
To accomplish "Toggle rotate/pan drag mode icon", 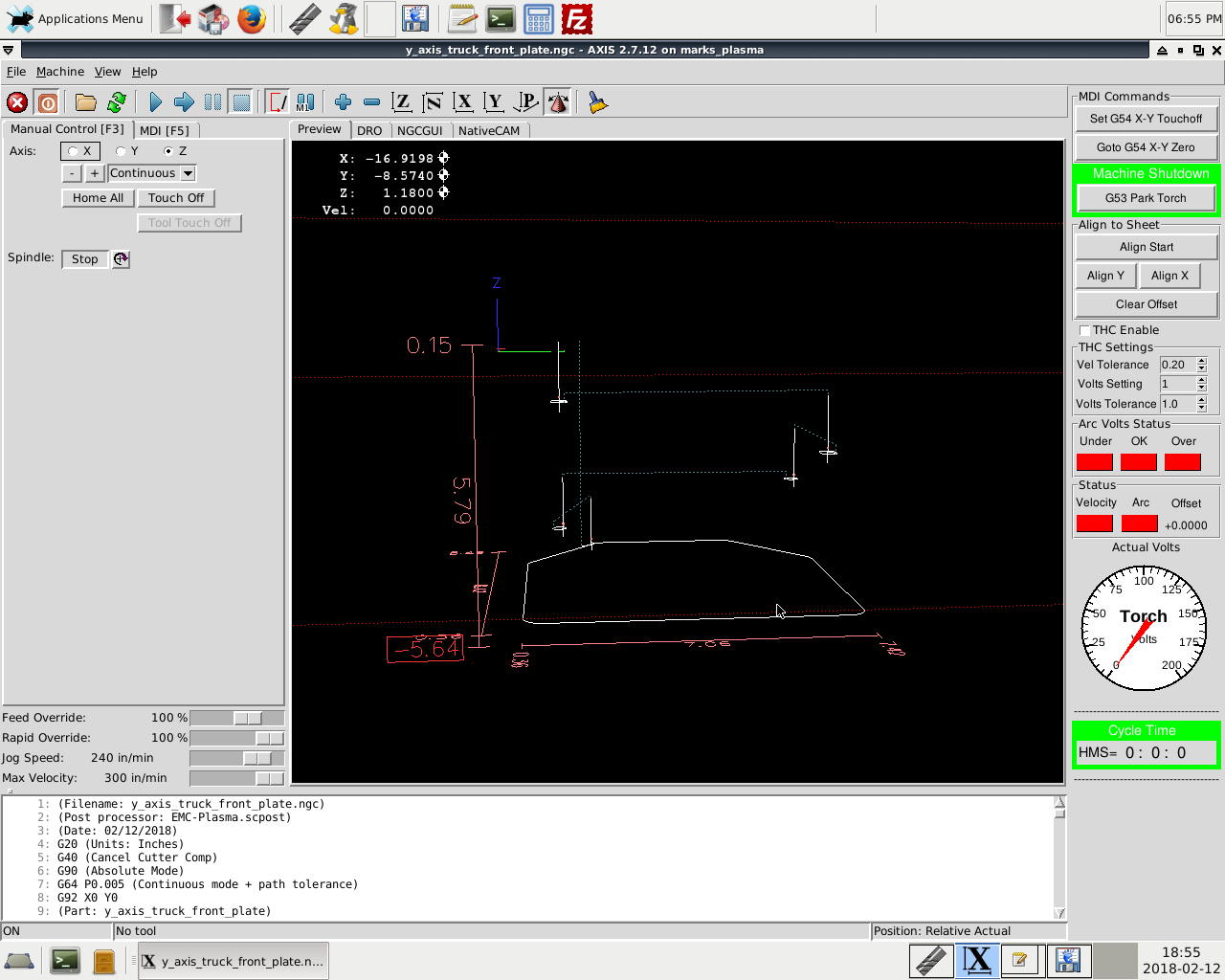I will (558, 102).
